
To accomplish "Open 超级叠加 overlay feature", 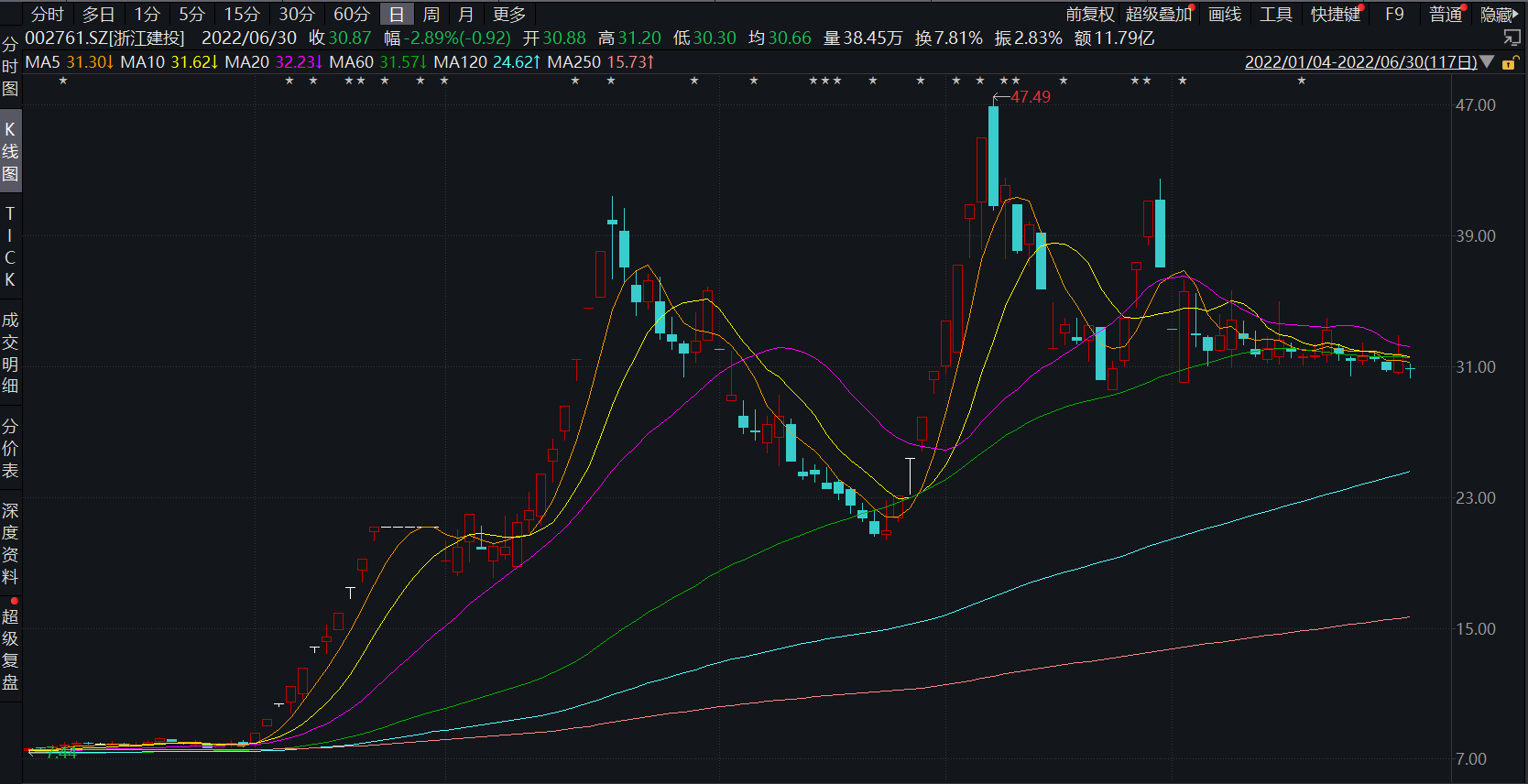I will [1159, 14].
